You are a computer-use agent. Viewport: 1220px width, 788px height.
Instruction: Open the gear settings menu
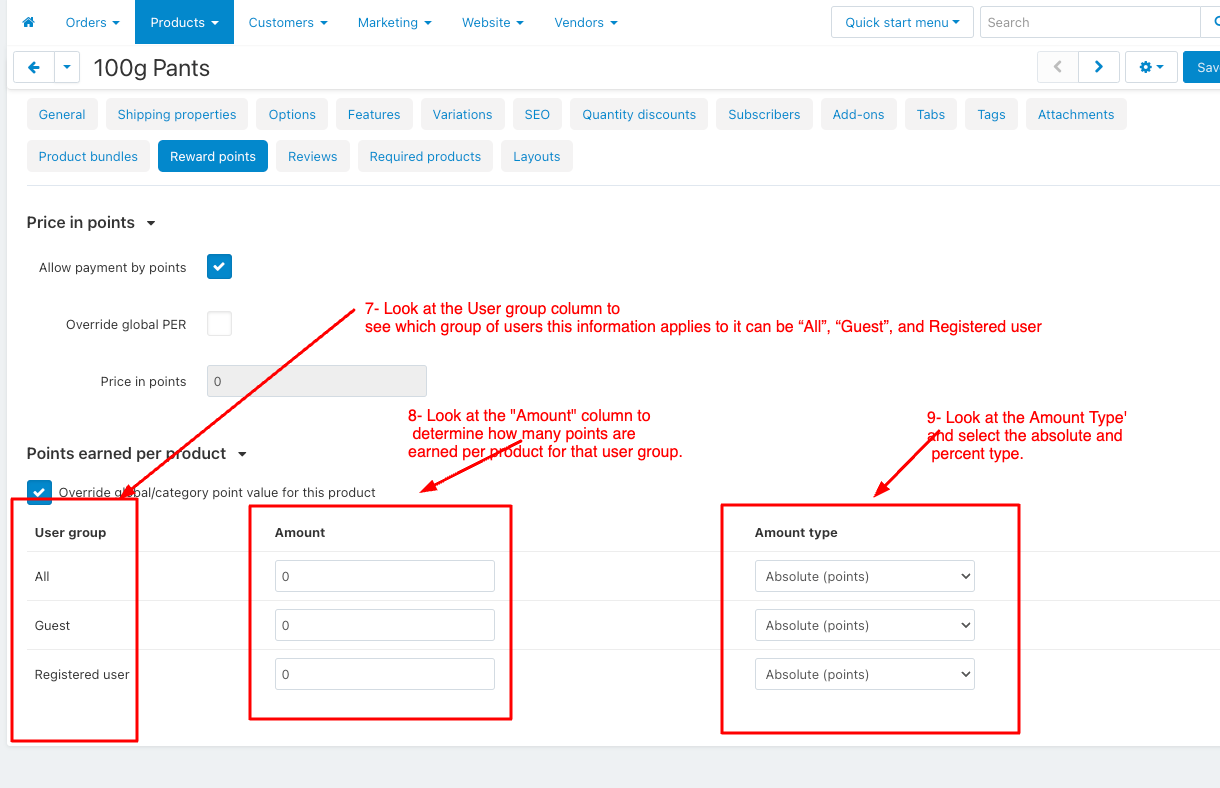[x=1151, y=67]
